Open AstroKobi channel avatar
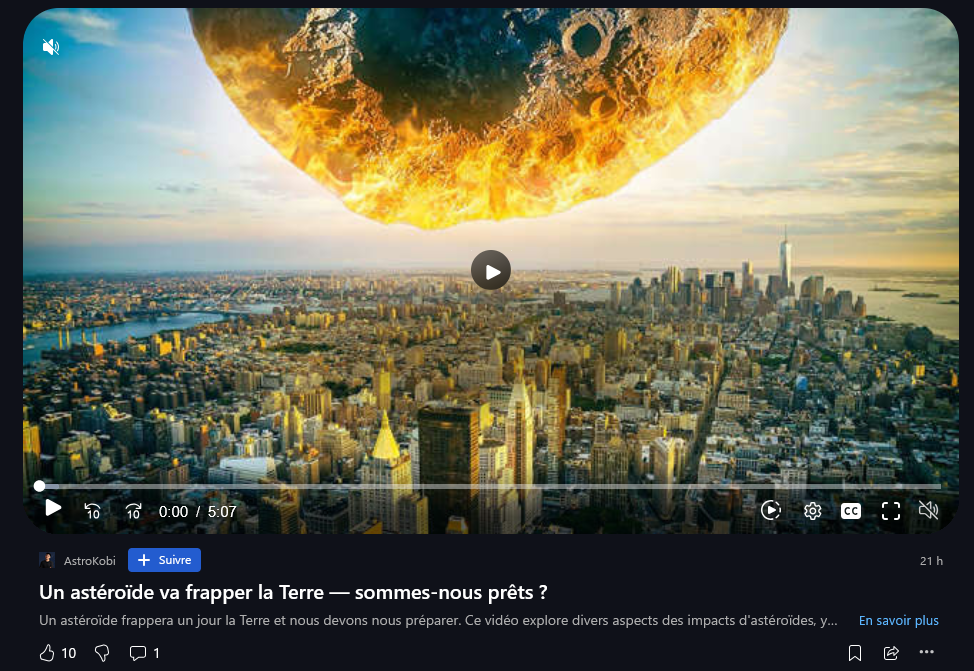The width and height of the screenshot is (974, 671). 47,560
